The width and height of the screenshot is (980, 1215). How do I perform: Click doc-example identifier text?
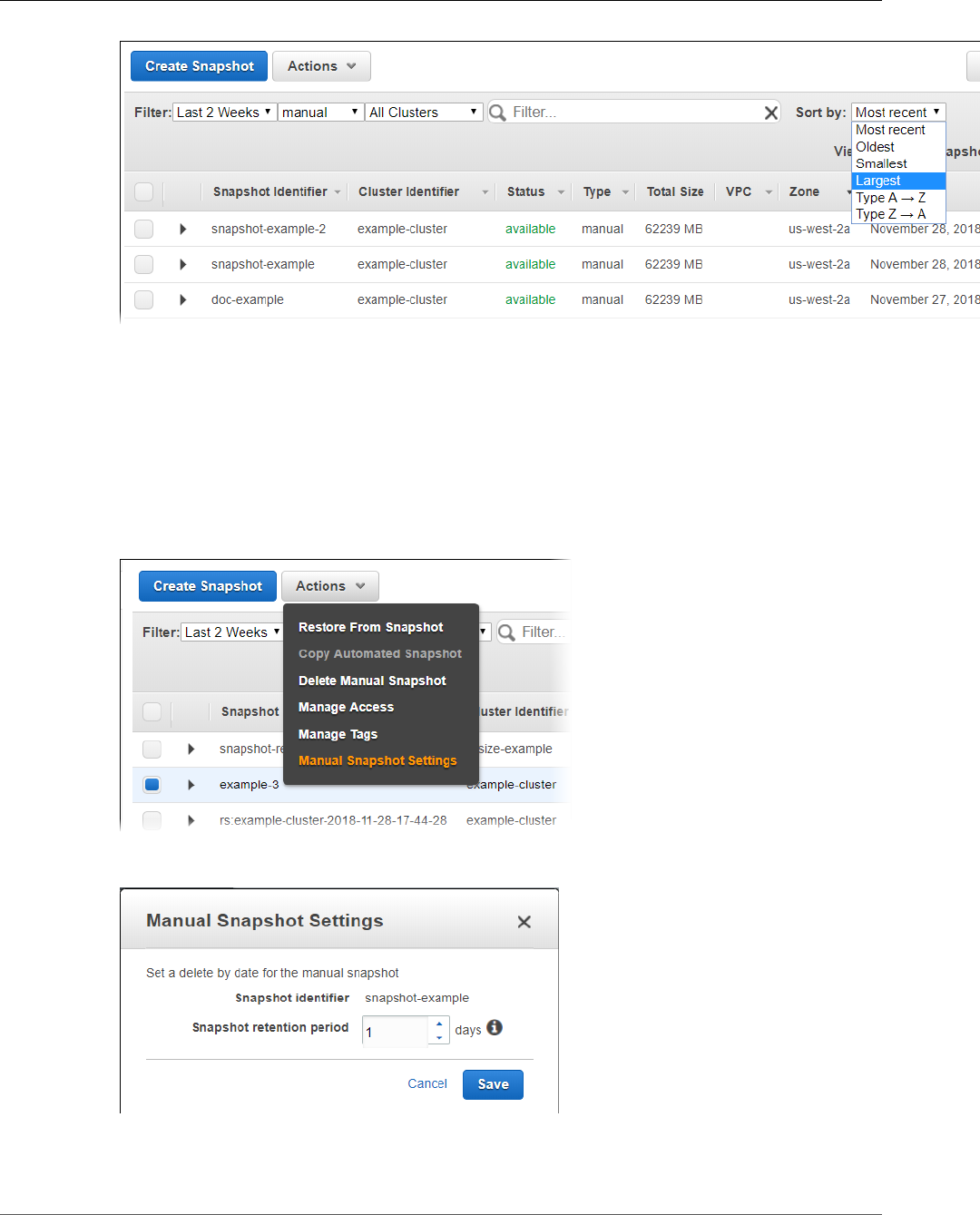tap(247, 299)
